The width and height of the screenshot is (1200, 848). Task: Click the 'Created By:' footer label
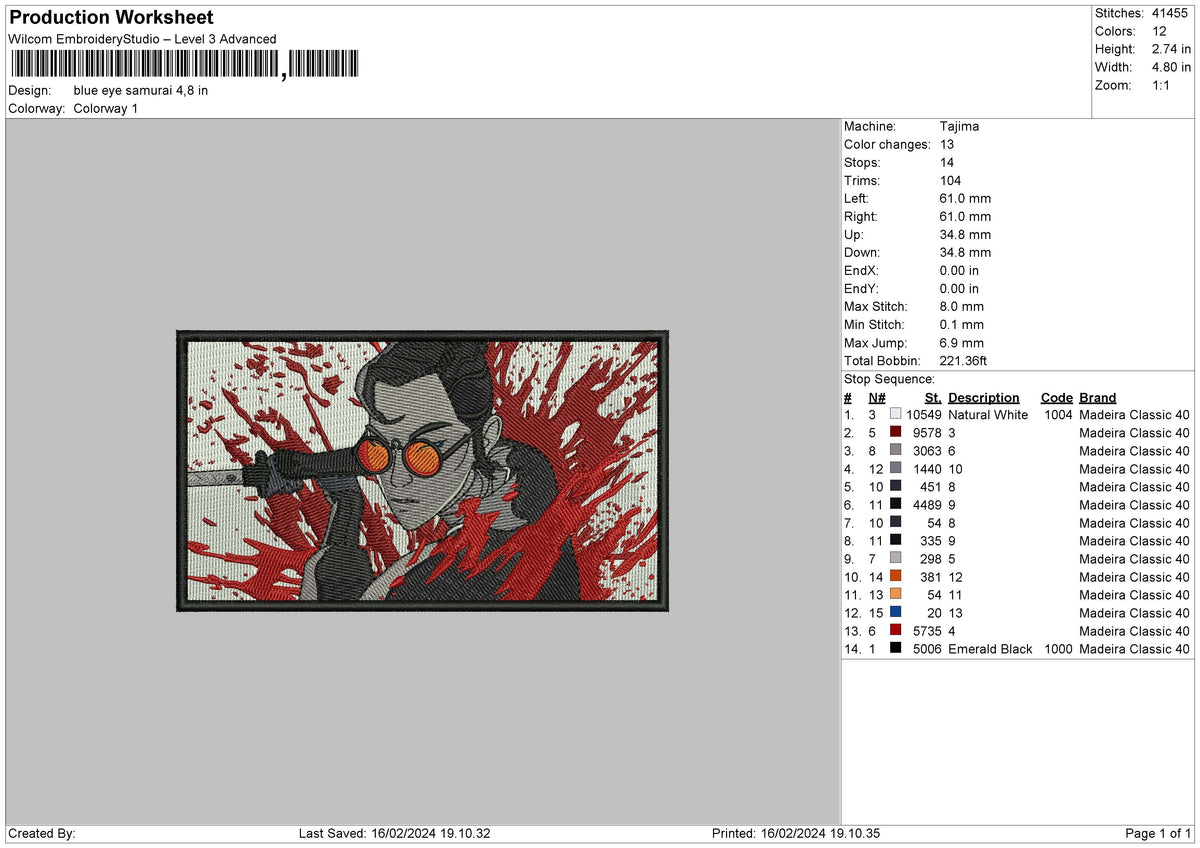(41, 833)
